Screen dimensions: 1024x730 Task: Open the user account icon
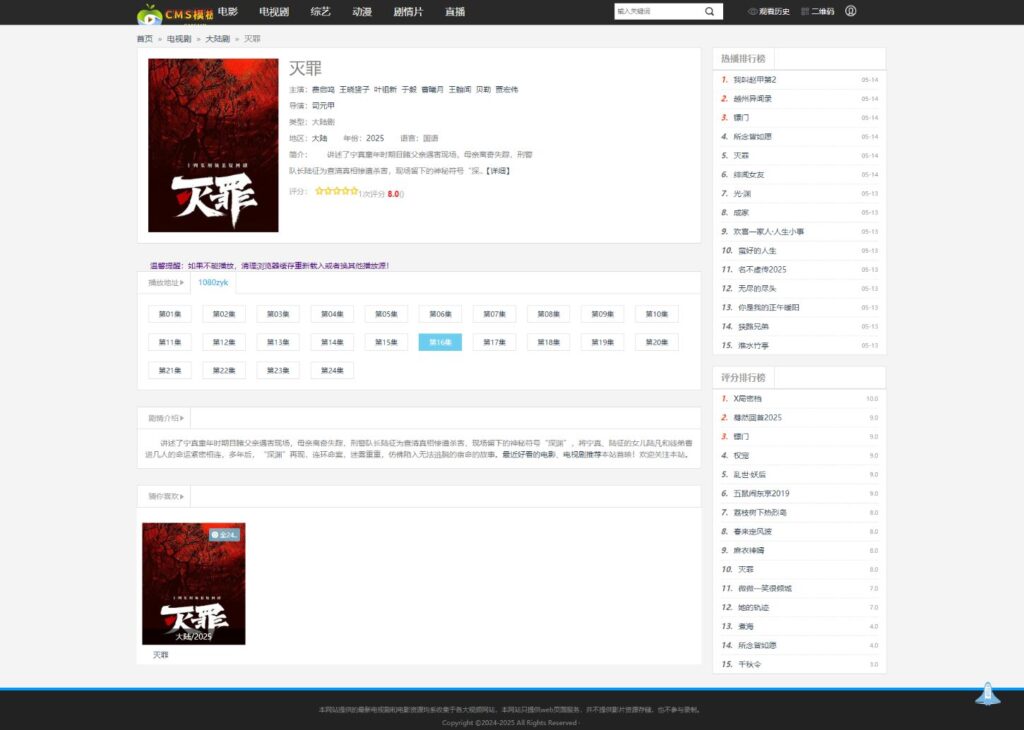(850, 11)
